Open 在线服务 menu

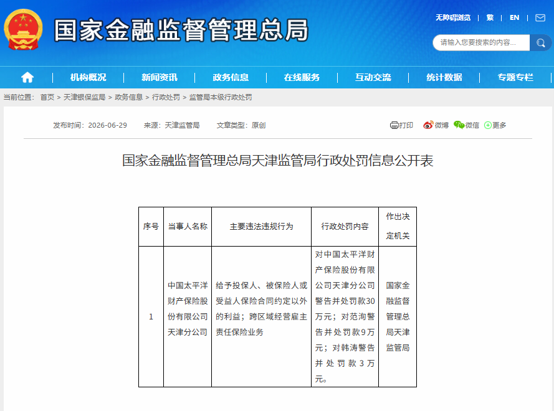pos(302,77)
